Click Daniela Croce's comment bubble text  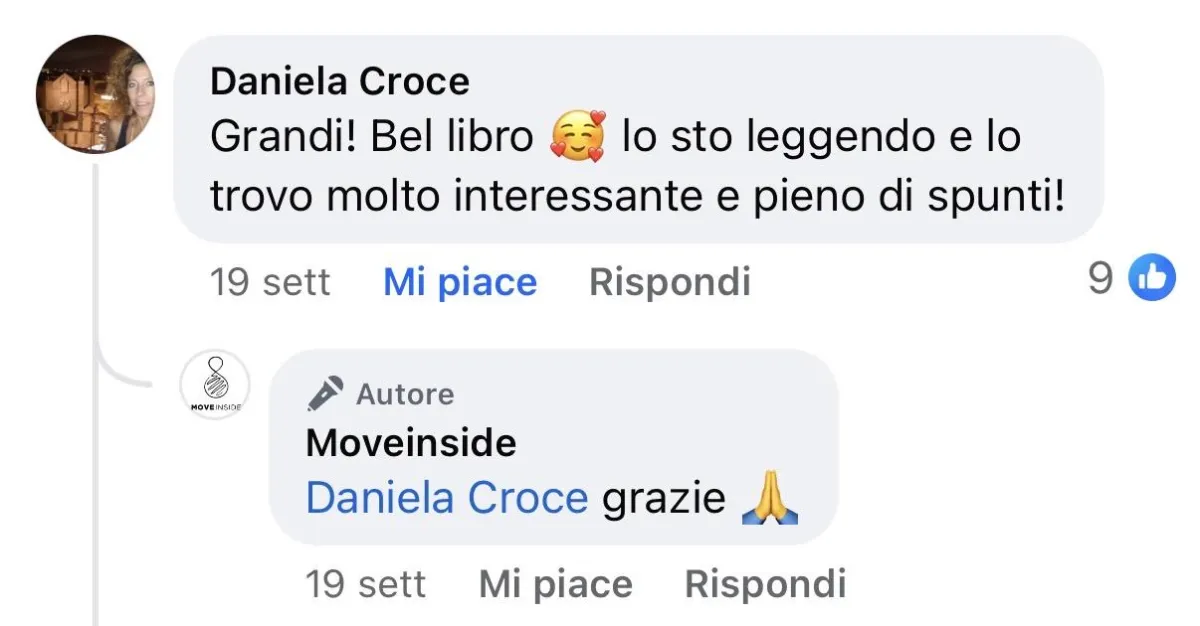[x=637, y=166]
